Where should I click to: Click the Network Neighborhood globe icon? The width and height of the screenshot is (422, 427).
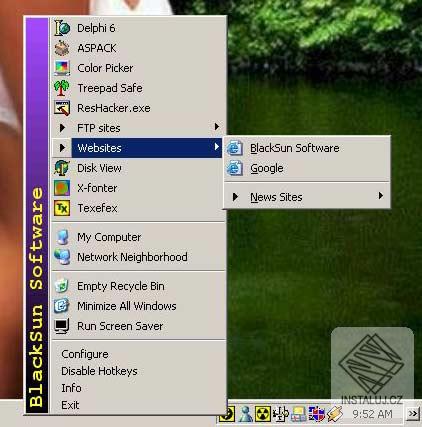[x=62, y=257]
